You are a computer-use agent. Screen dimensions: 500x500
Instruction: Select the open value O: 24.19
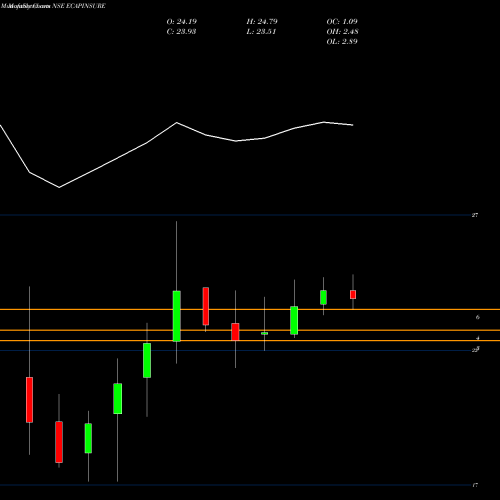[x=182, y=22]
